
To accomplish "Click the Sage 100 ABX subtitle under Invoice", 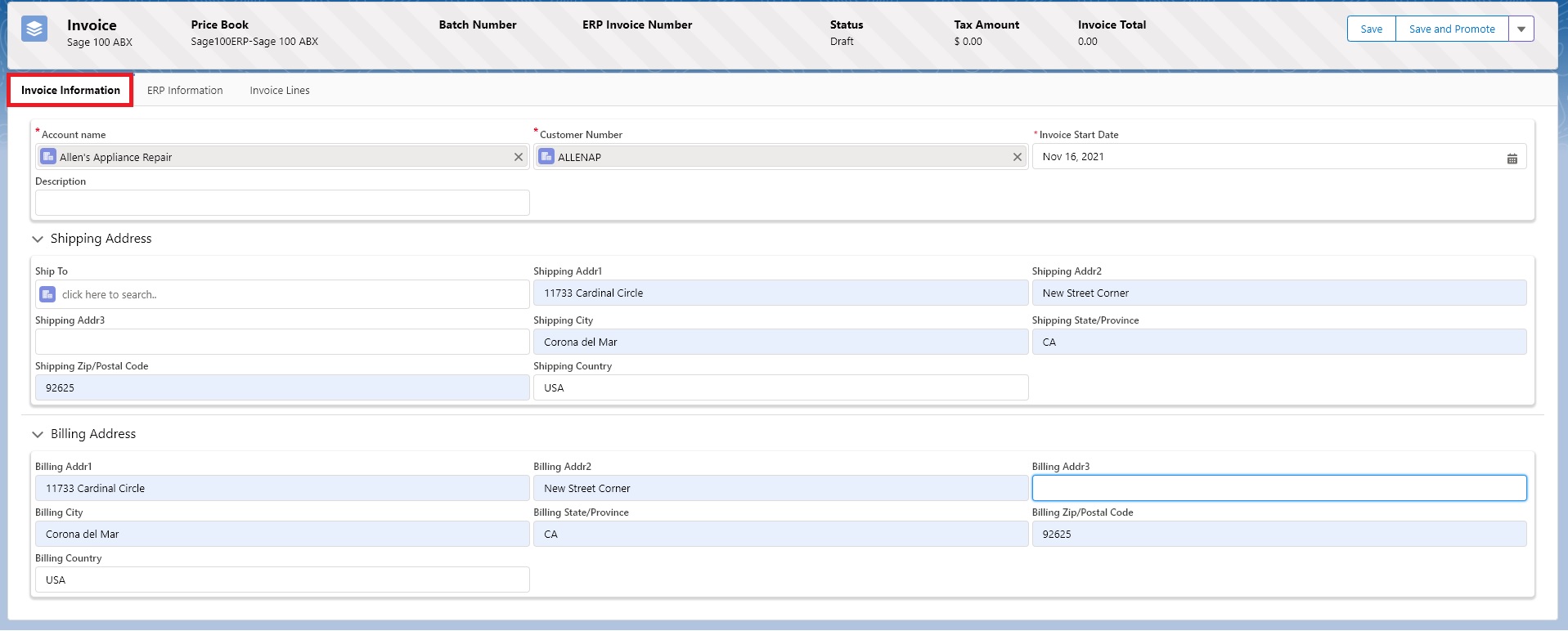I will tap(100, 43).
